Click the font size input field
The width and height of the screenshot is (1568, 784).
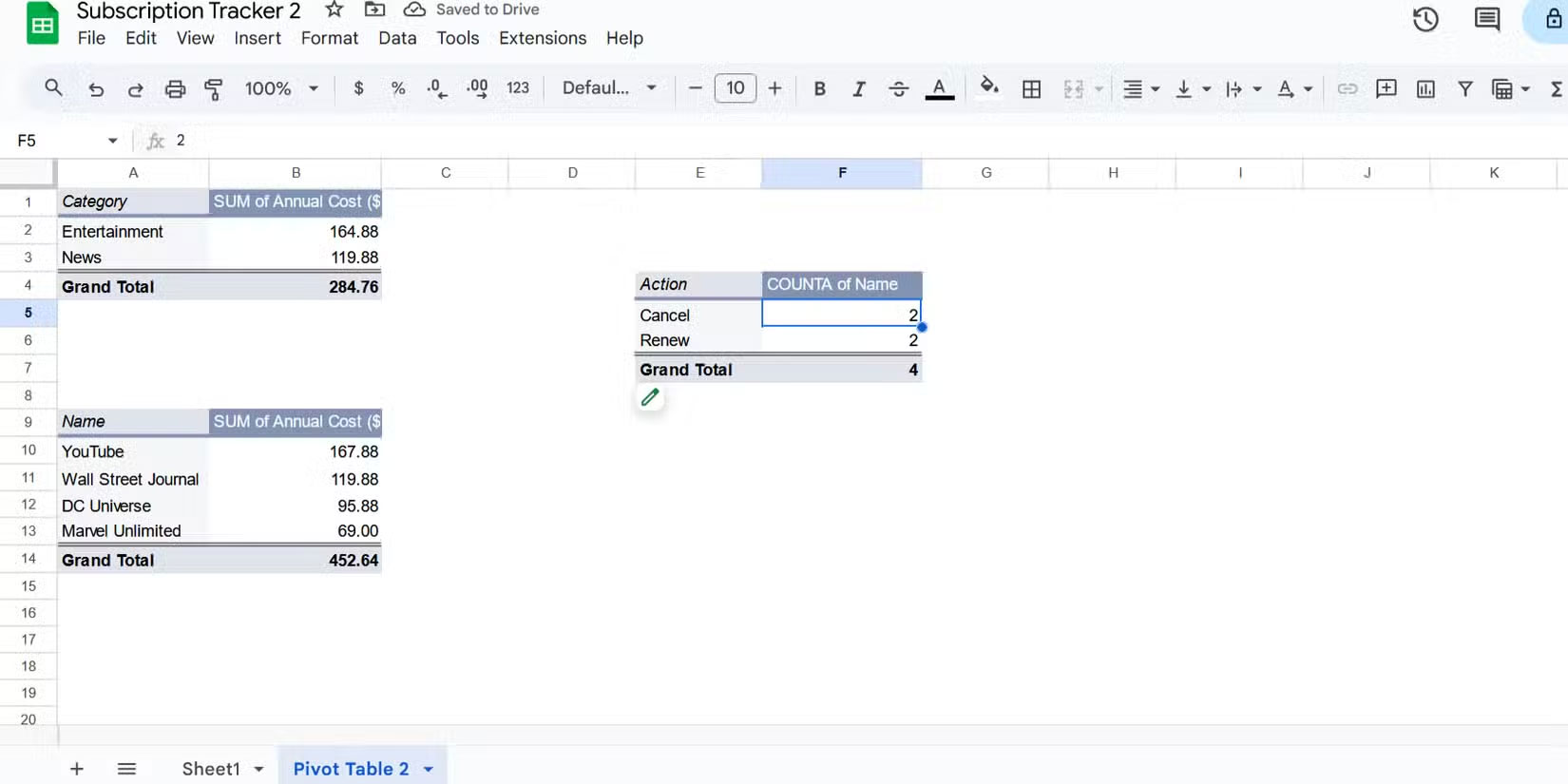click(x=735, y=88)
